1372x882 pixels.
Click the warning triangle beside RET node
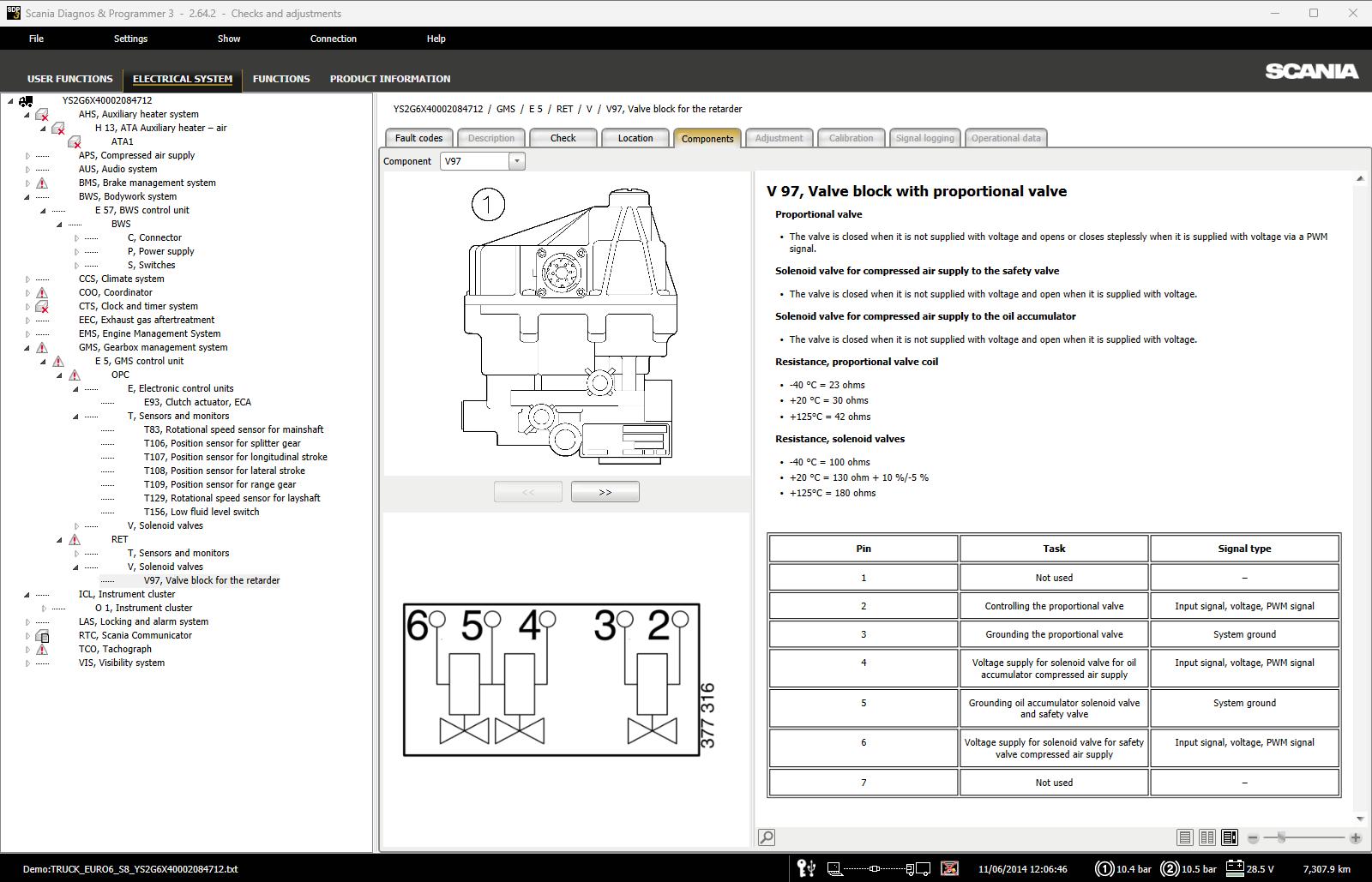click(74, 539)
